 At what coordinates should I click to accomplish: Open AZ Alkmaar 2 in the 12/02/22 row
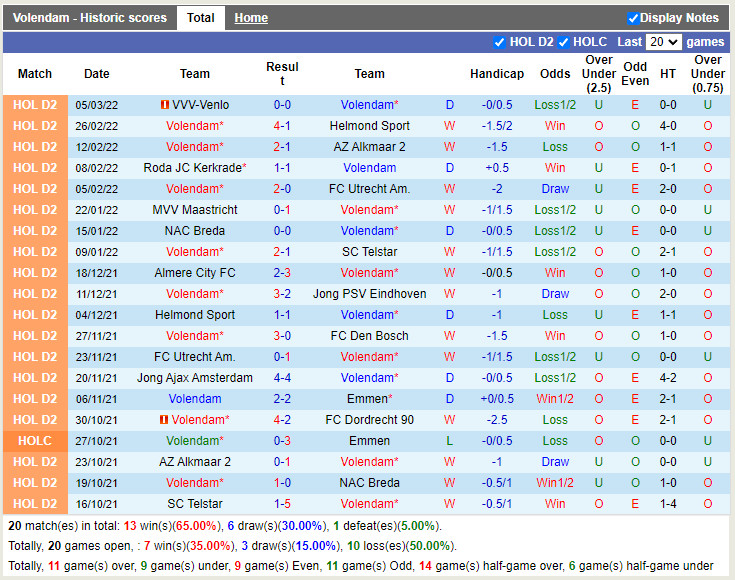click(x=369, y=147)
